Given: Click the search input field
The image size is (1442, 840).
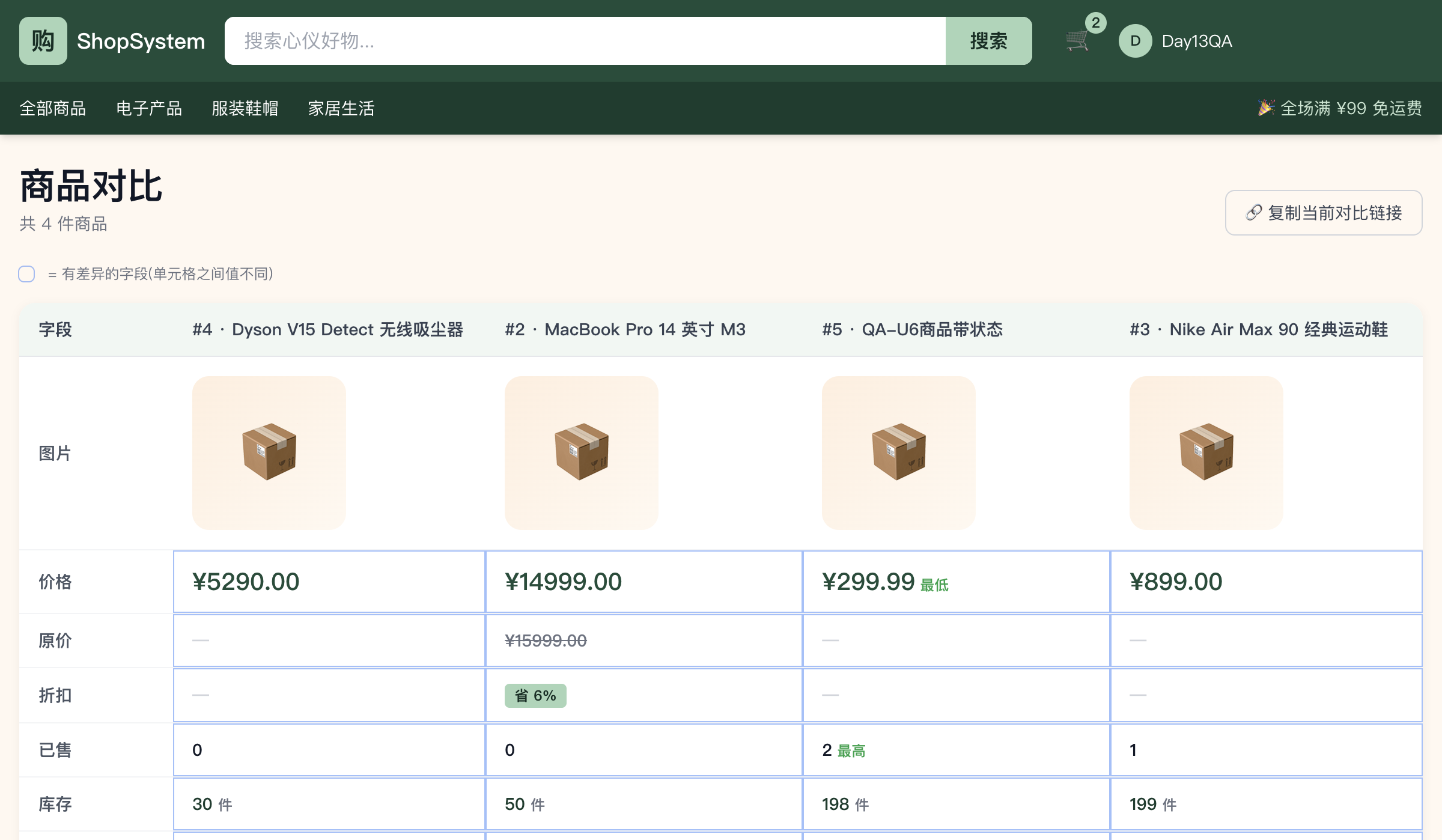Looking at the screenshot, I should [x=585, y=41].
